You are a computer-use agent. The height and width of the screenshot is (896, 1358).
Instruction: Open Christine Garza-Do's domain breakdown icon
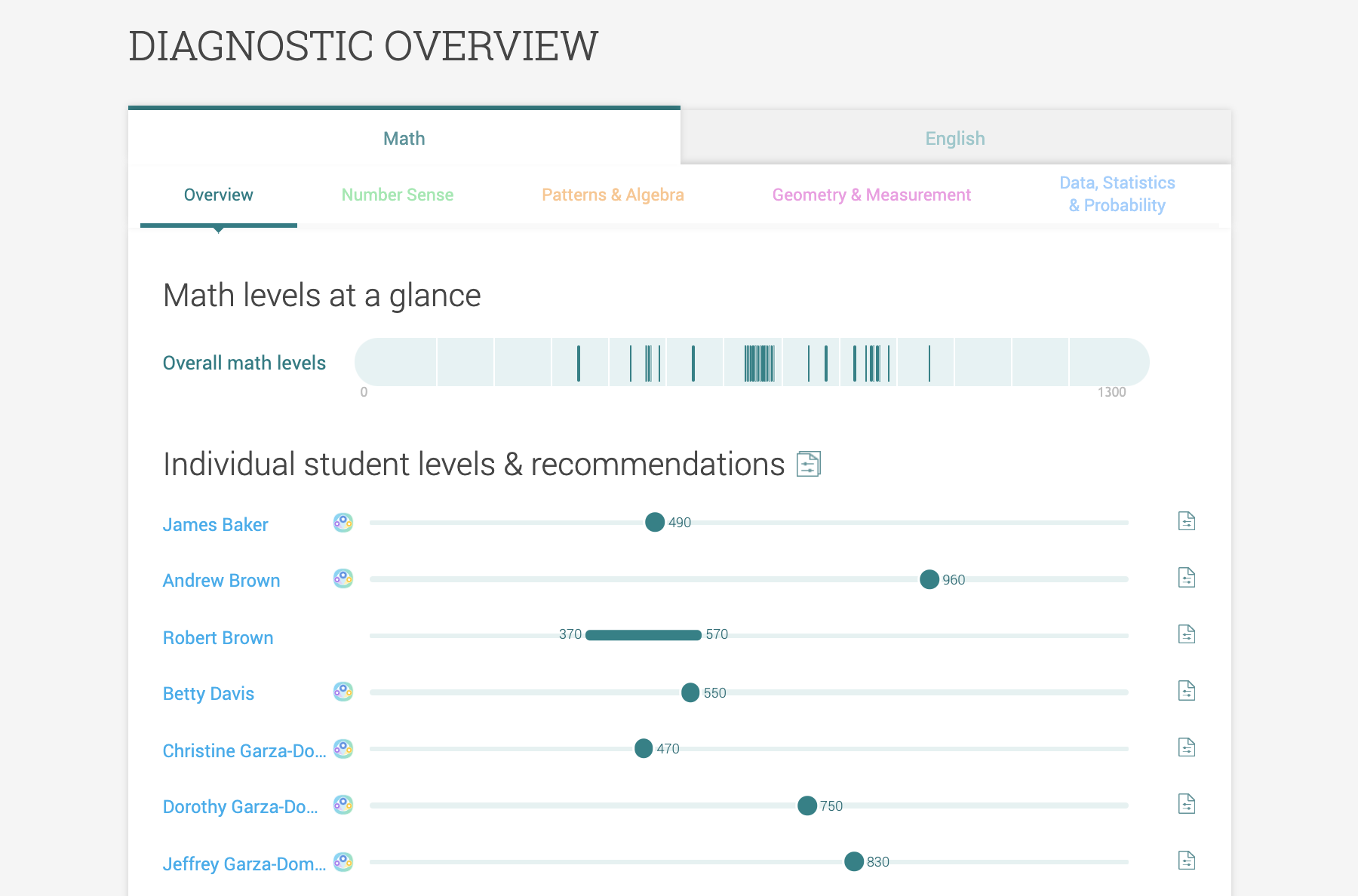[342, 747]
